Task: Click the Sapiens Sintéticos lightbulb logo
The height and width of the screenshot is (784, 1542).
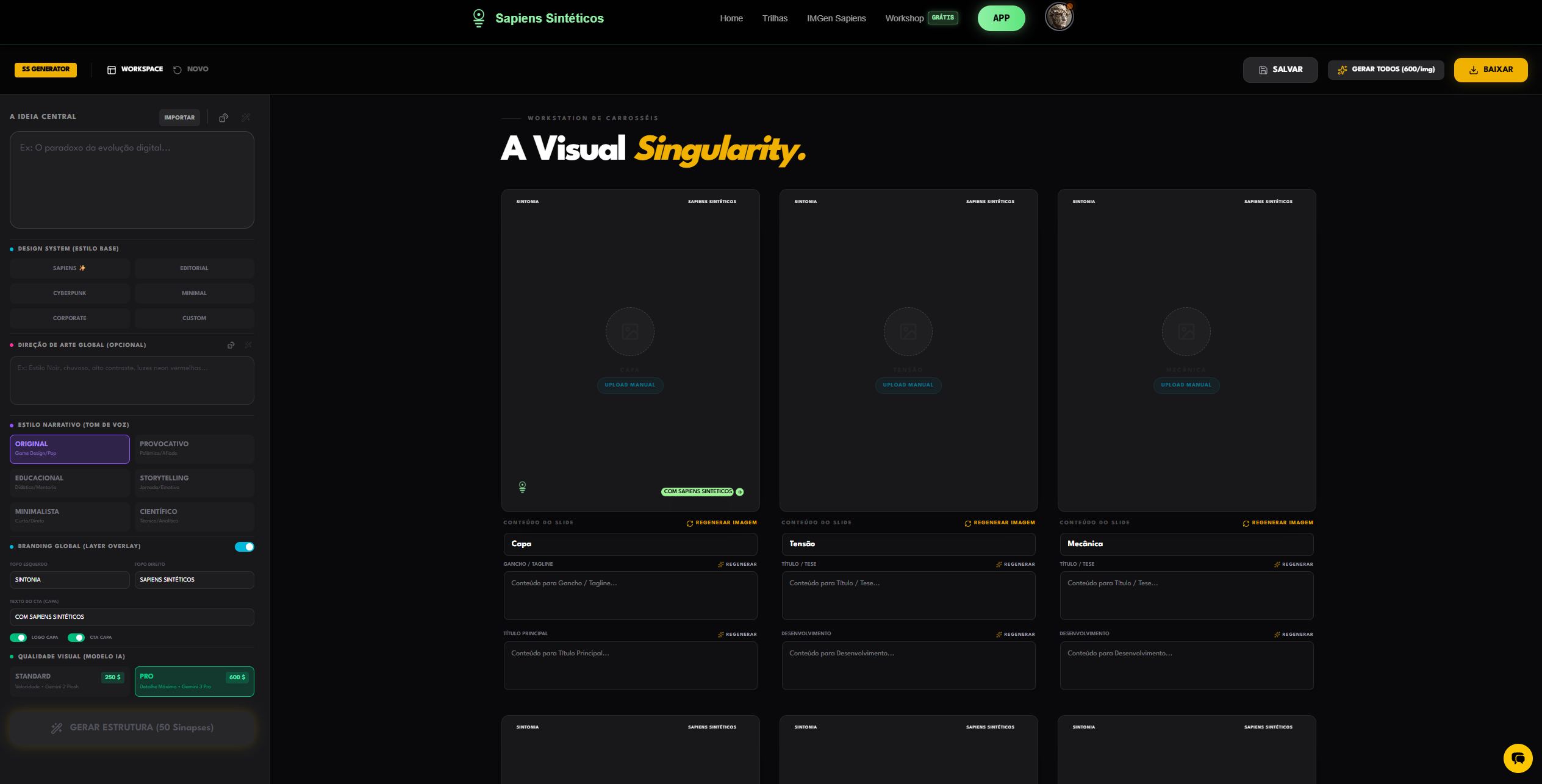Action: coord(479,18)
